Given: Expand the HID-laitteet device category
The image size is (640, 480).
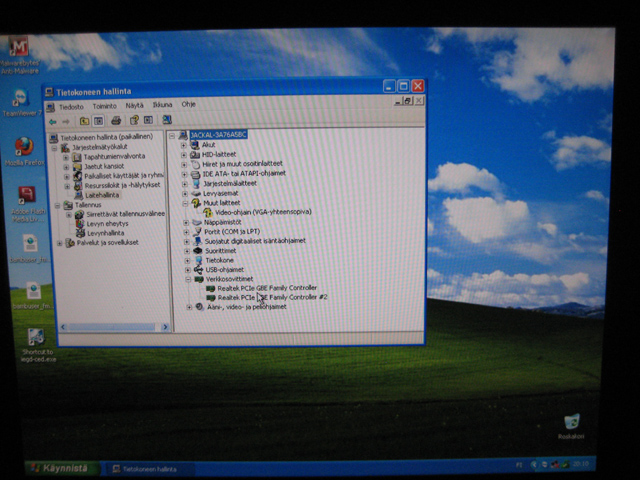Looking at the screenshot, I should (x=184, y=155).
